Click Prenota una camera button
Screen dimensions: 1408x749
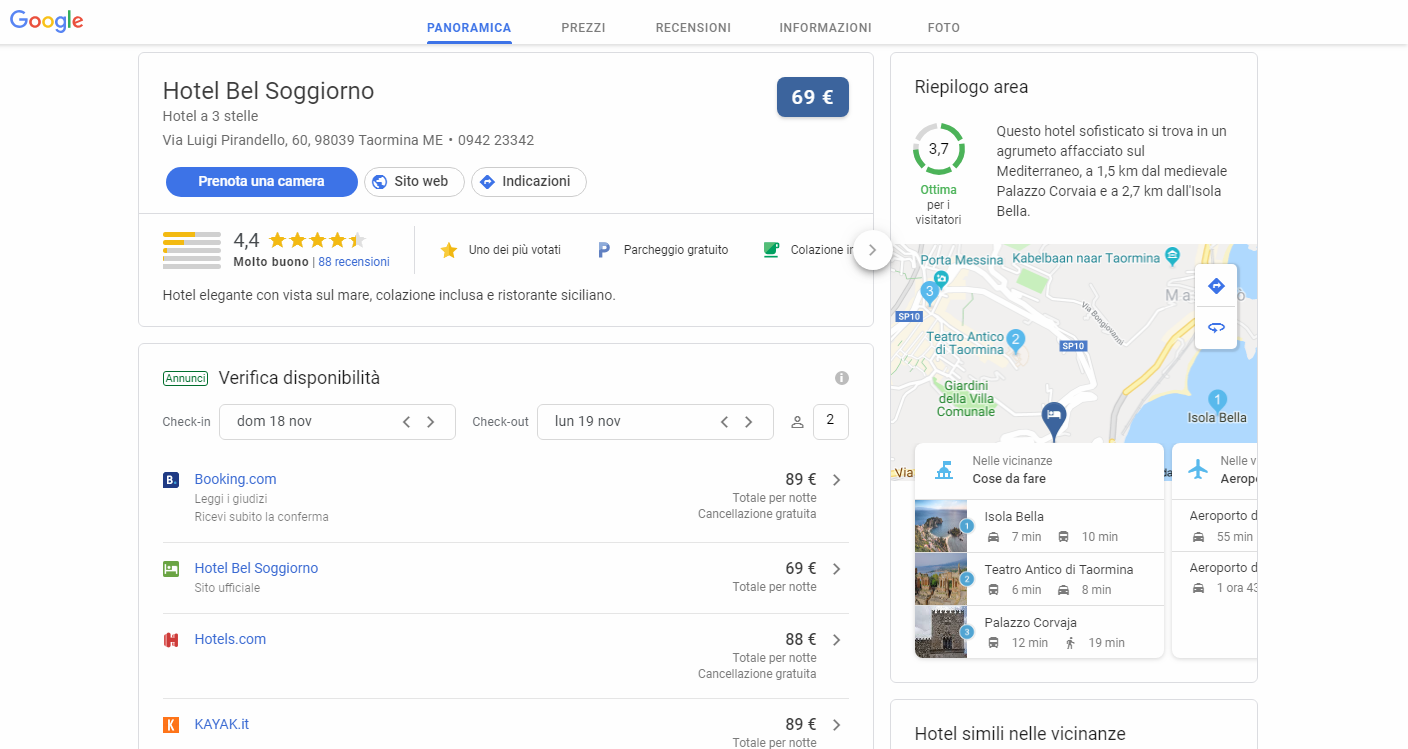[261, 182]
